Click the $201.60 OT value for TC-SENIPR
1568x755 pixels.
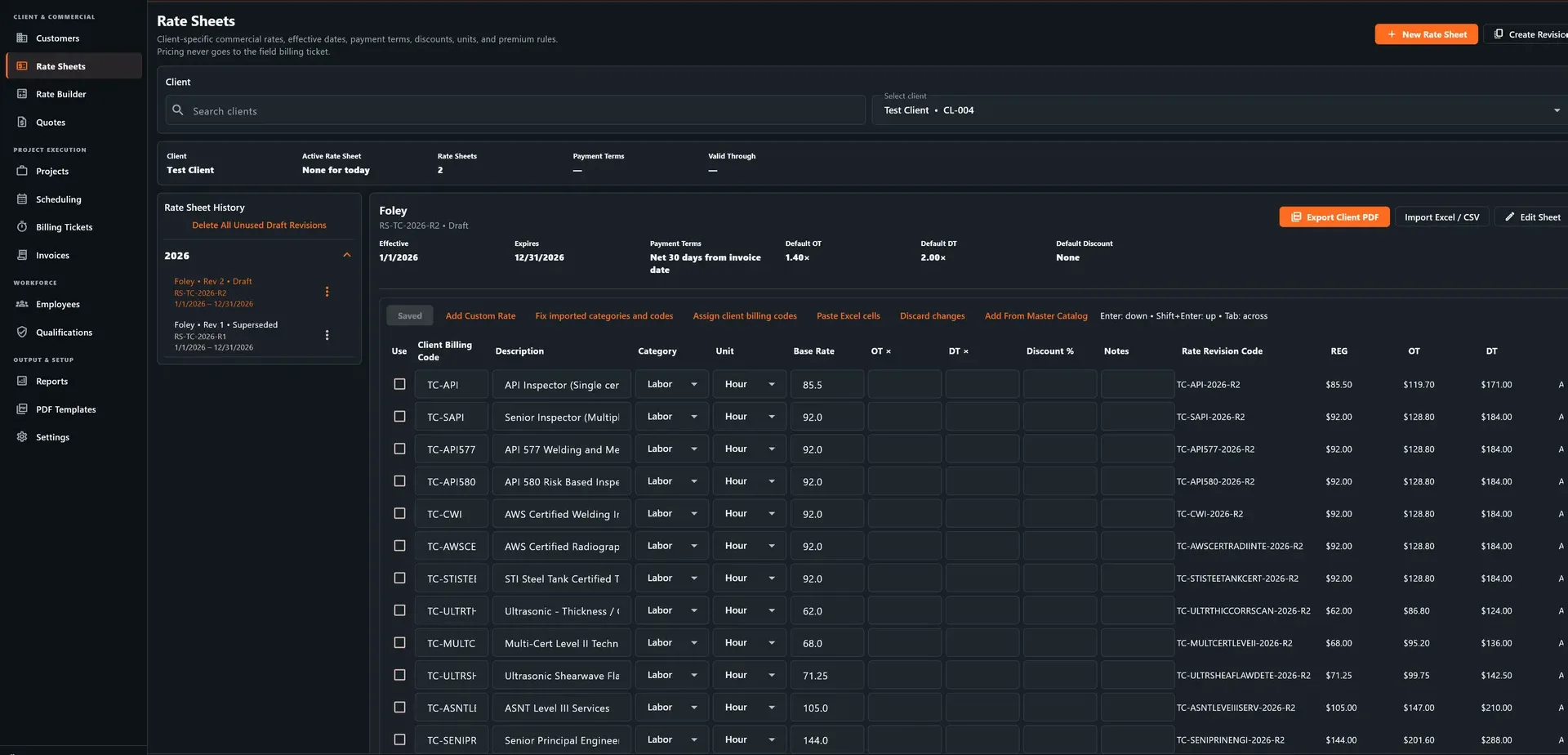1419,740
